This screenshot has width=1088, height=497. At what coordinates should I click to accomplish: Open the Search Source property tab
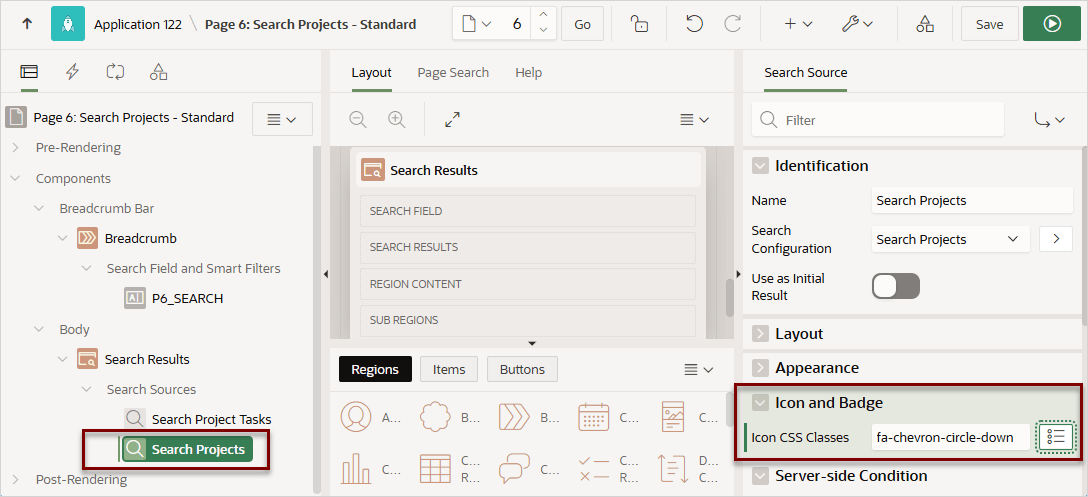point(806,73)
